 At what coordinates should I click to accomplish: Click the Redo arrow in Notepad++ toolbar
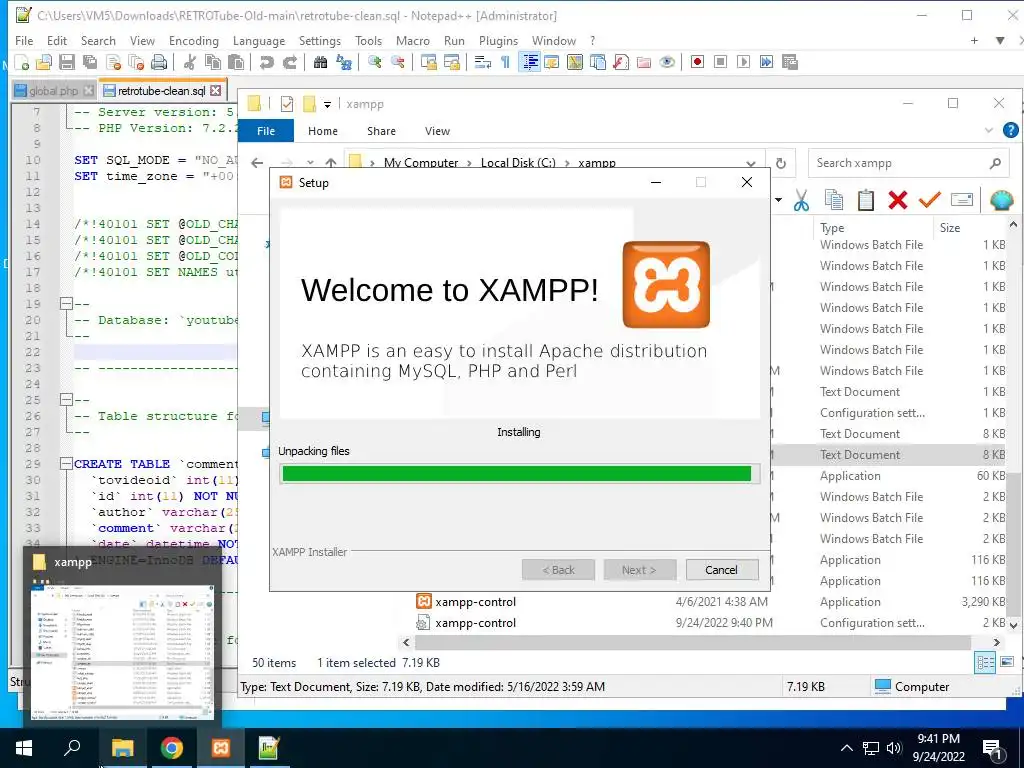point(290,63)
